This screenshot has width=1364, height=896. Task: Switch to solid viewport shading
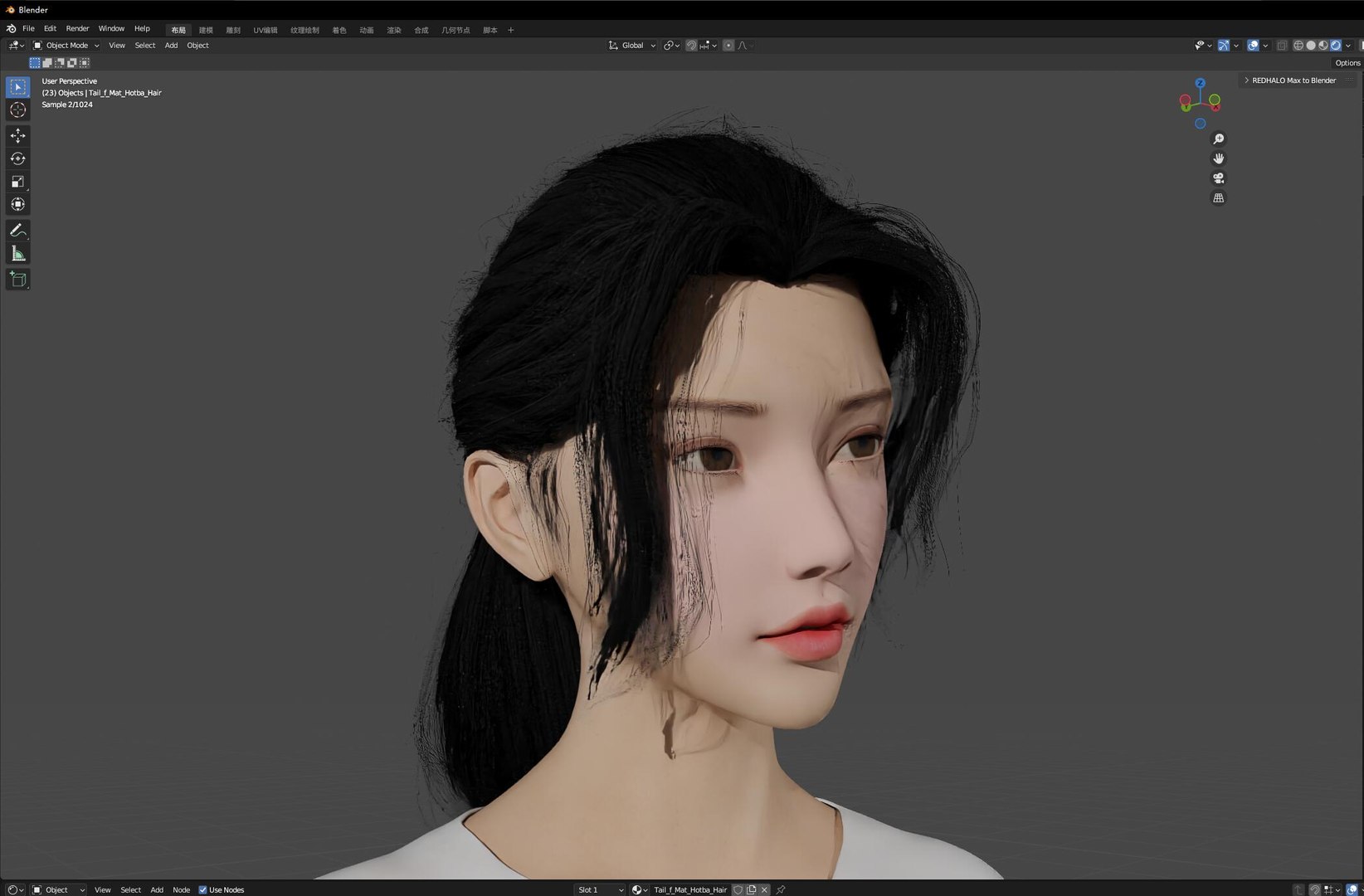click(x=1311, y=46)
